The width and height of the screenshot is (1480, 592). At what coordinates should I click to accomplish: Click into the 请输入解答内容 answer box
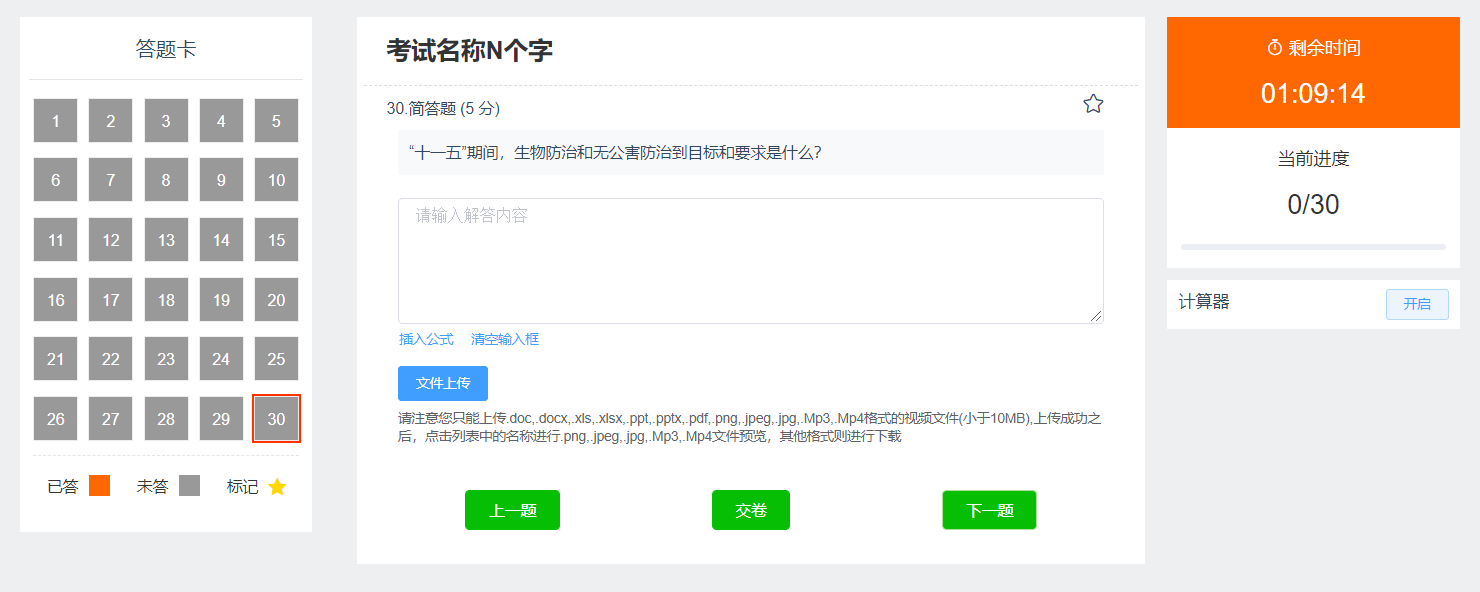[x=750, y=261]
